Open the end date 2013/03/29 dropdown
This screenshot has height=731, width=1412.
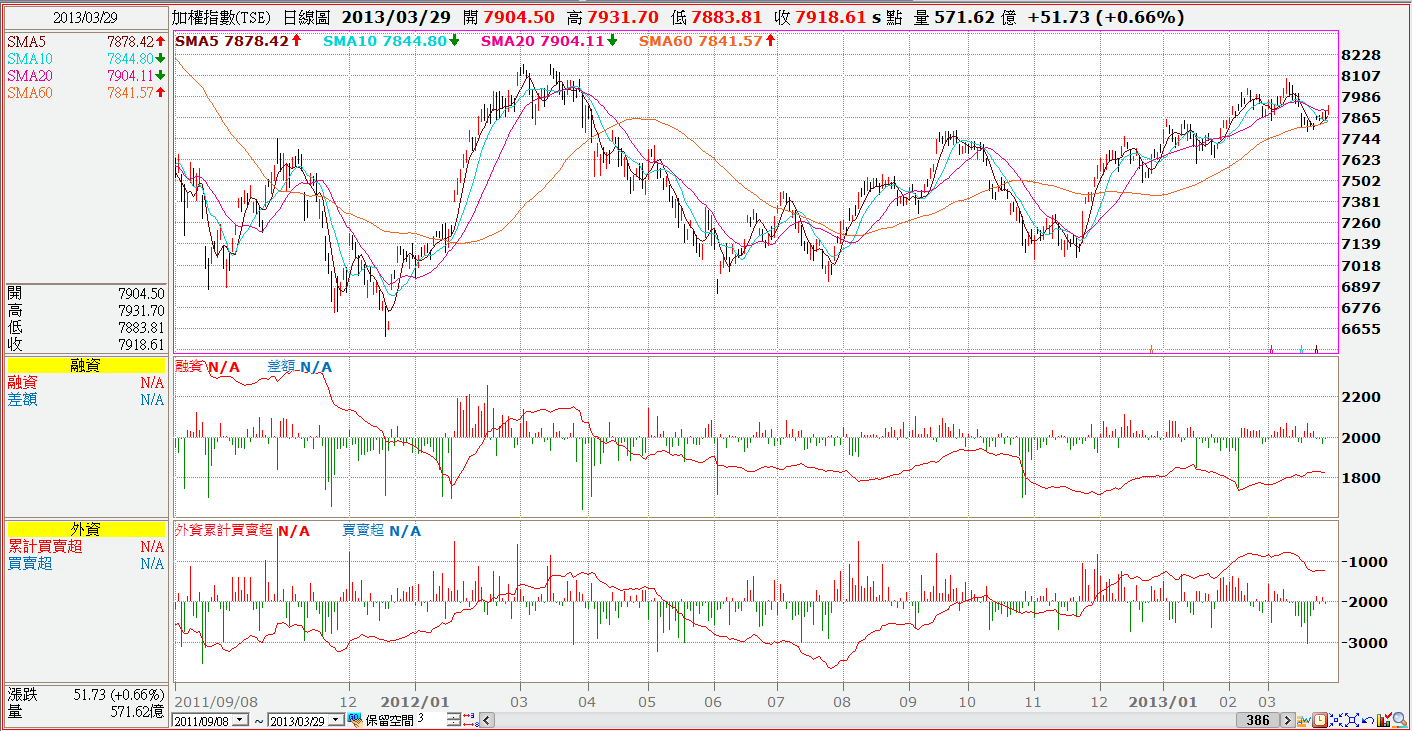(x=336, y=720)
